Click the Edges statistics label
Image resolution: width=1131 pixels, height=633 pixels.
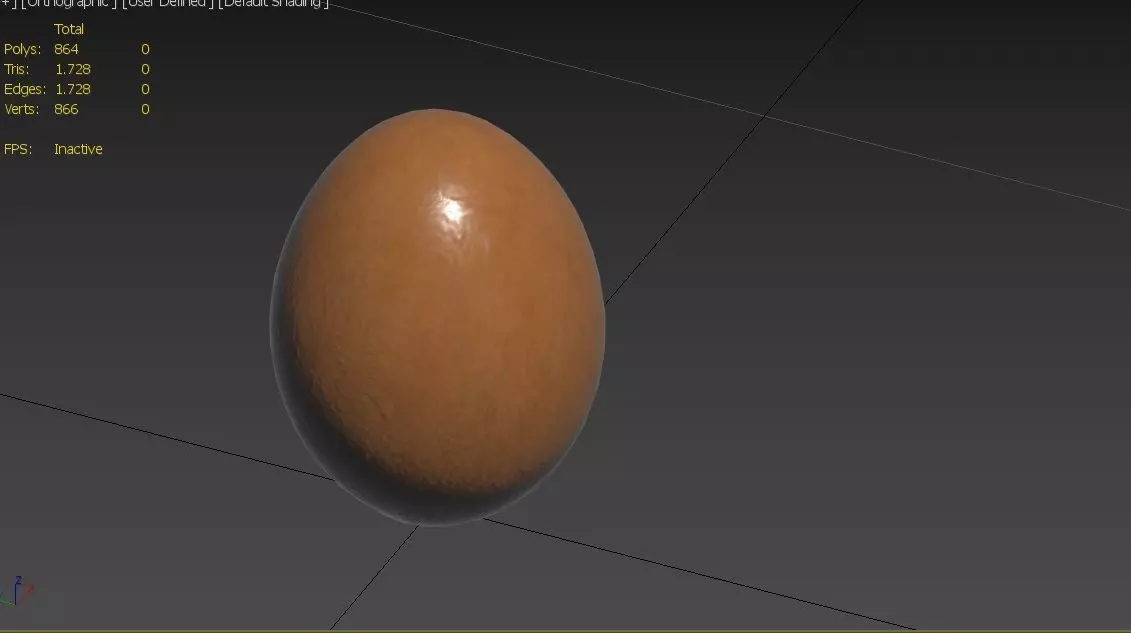(25, 89)
